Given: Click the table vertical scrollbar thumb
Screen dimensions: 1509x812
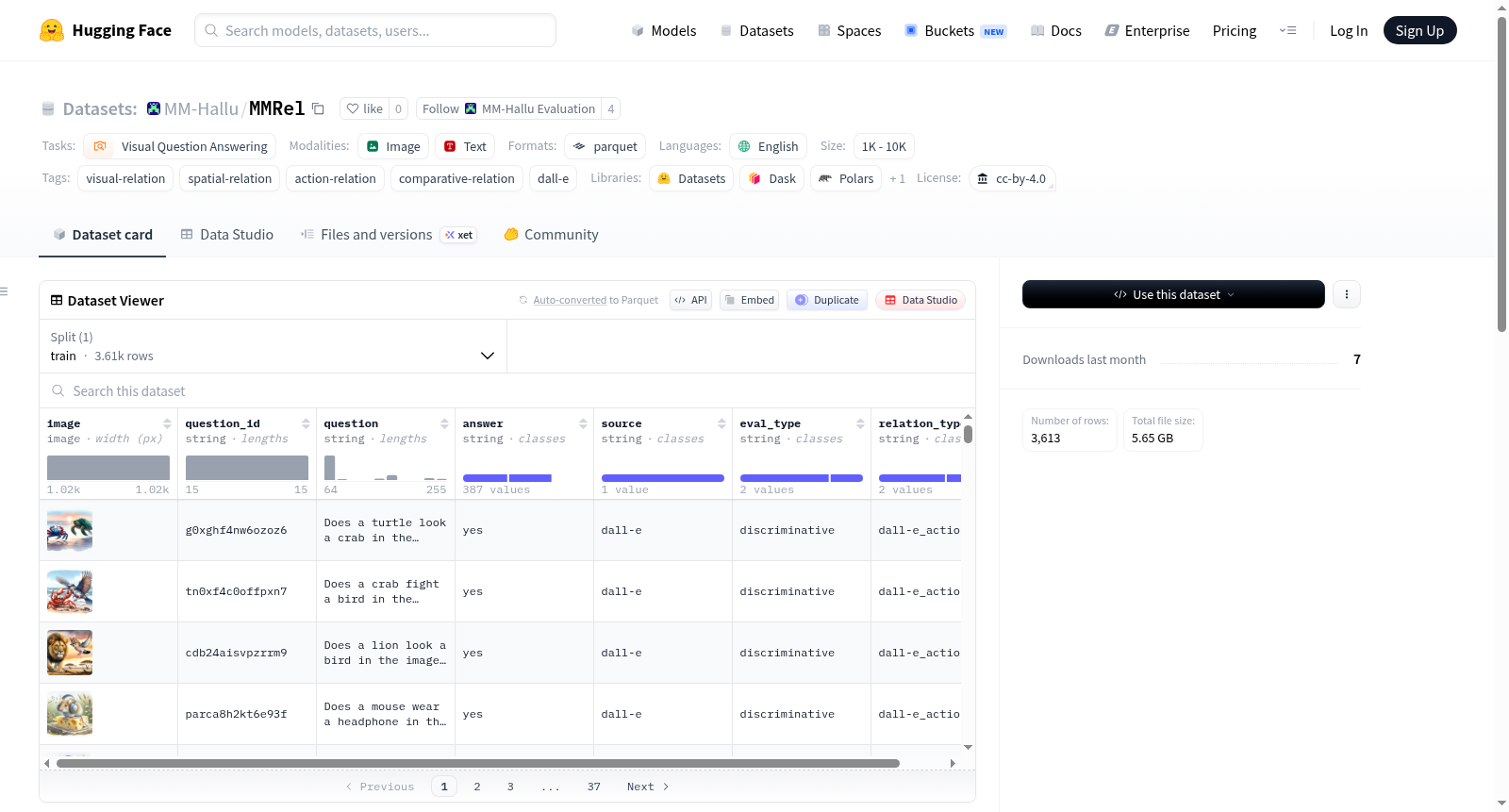Looking at the screenshot, I should point(968,434).
